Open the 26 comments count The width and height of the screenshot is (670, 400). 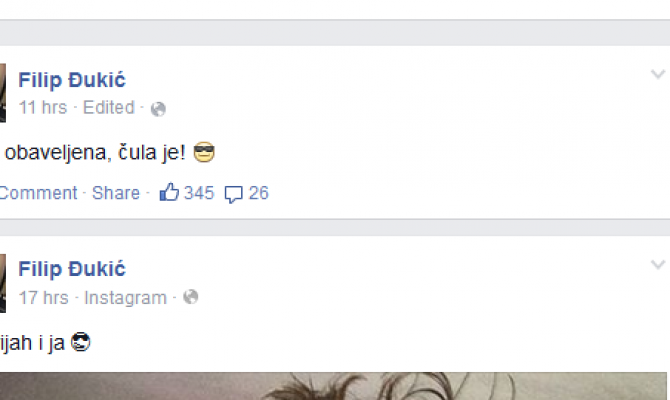pyautogui.click(x=259, y=193)
